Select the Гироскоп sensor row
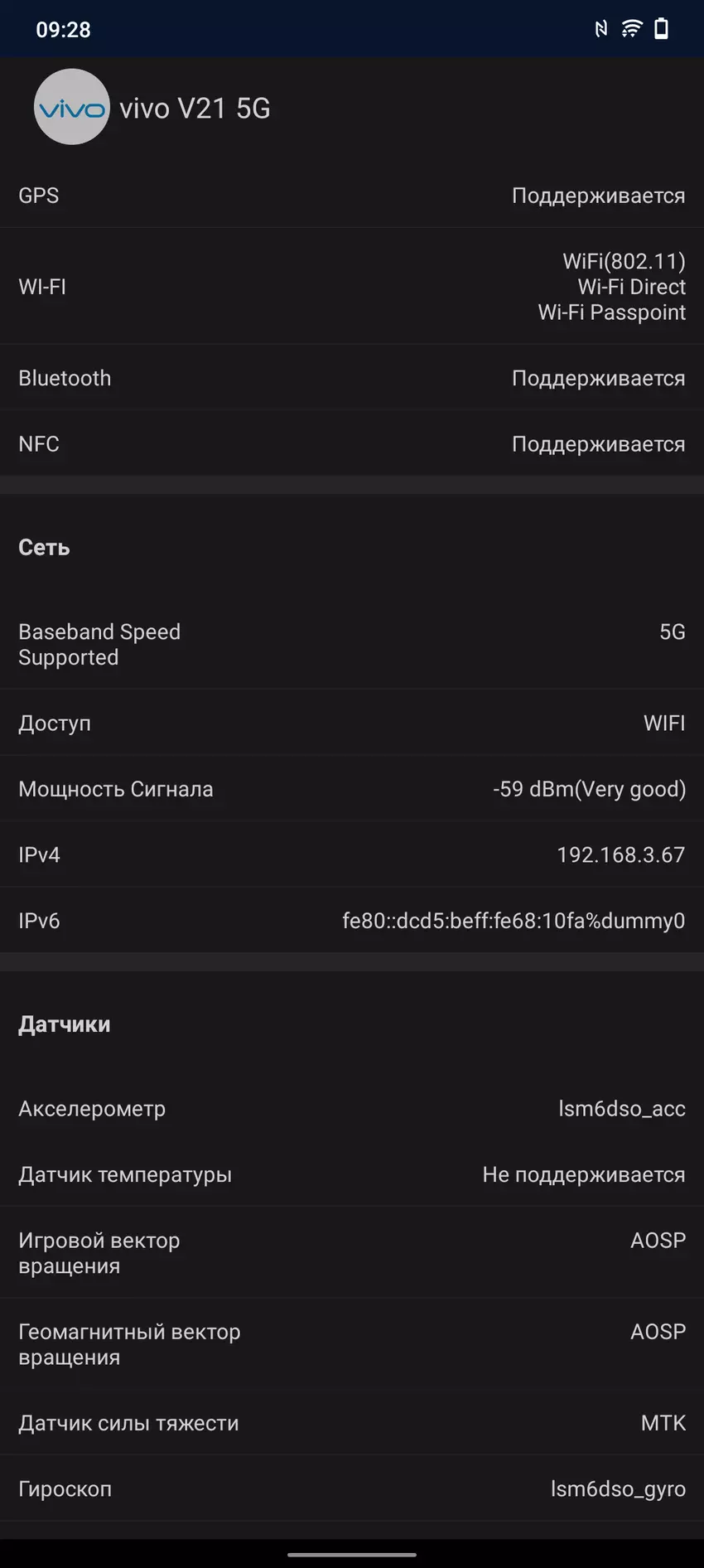 (x=352, y=1488)
